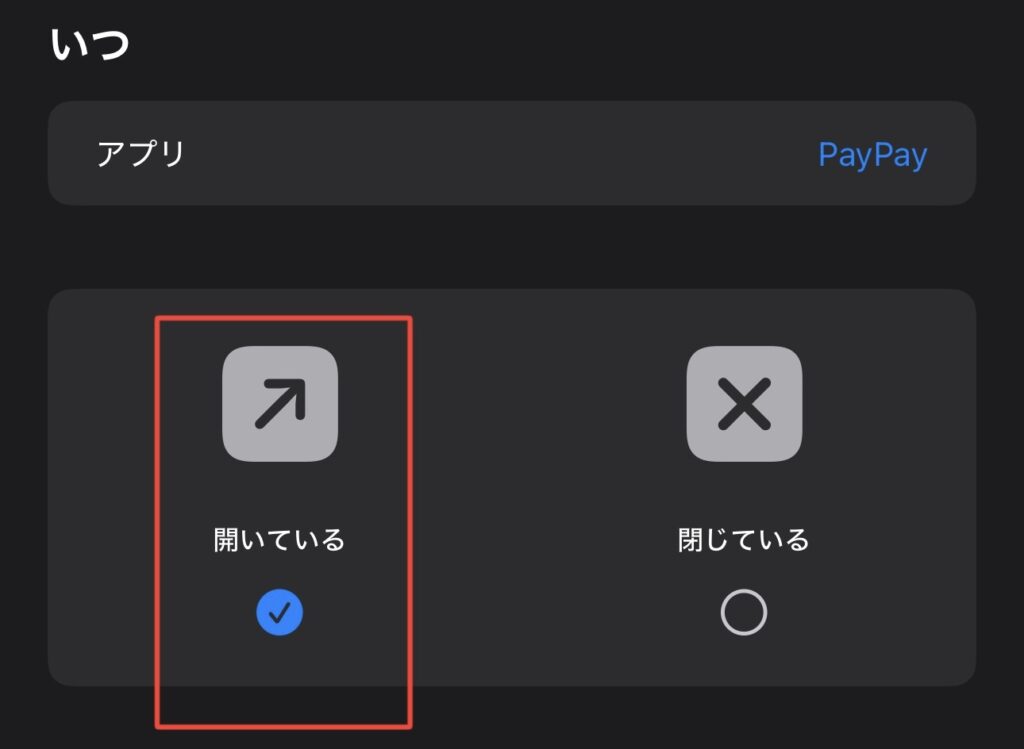Tap empty area of the アプリ card
Viewport: 1024px width, 749px height.
pos(496,154)
